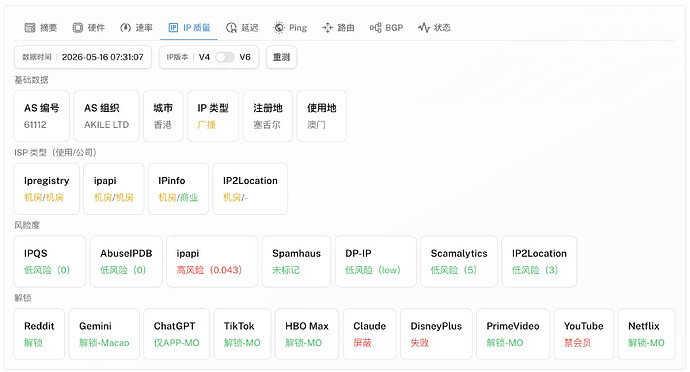Click the ipapi 高风险 (0.043) card
The width and height of the screenshot is (690, 372).
[212, 262]
